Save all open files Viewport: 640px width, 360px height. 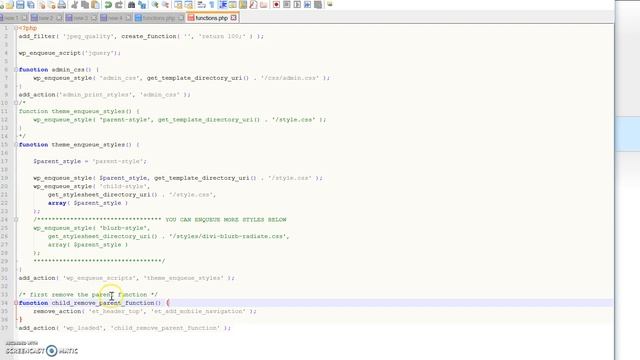pyautogui.click(x=31, y=5)
